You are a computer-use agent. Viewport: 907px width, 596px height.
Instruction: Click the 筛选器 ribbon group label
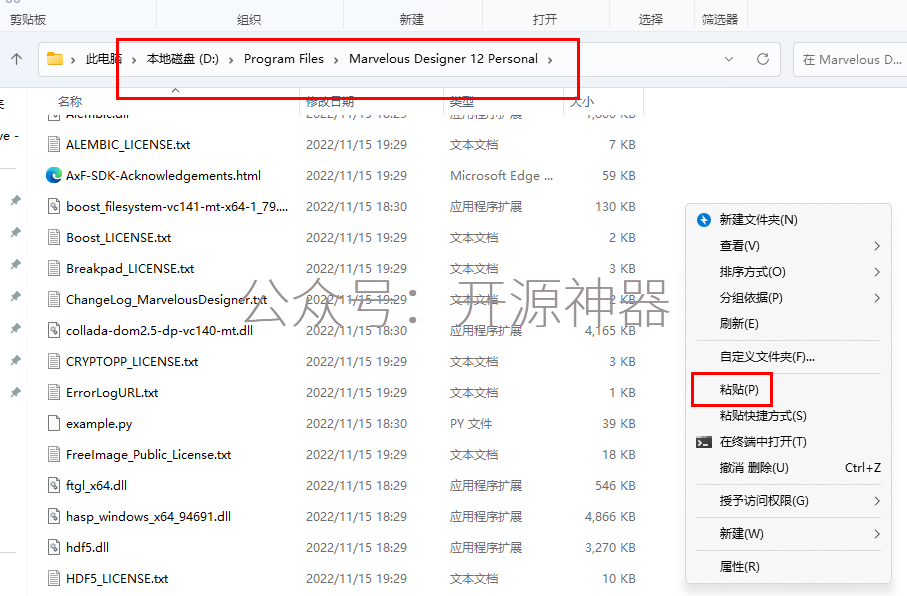(720, 20)
